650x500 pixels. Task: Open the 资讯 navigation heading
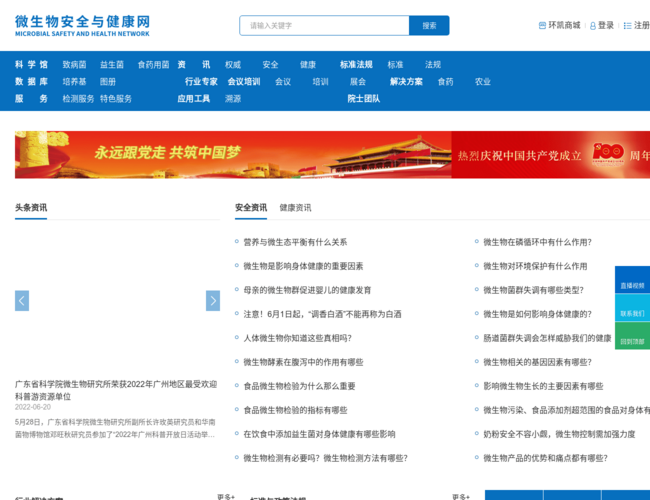click(x=194, y=65)
